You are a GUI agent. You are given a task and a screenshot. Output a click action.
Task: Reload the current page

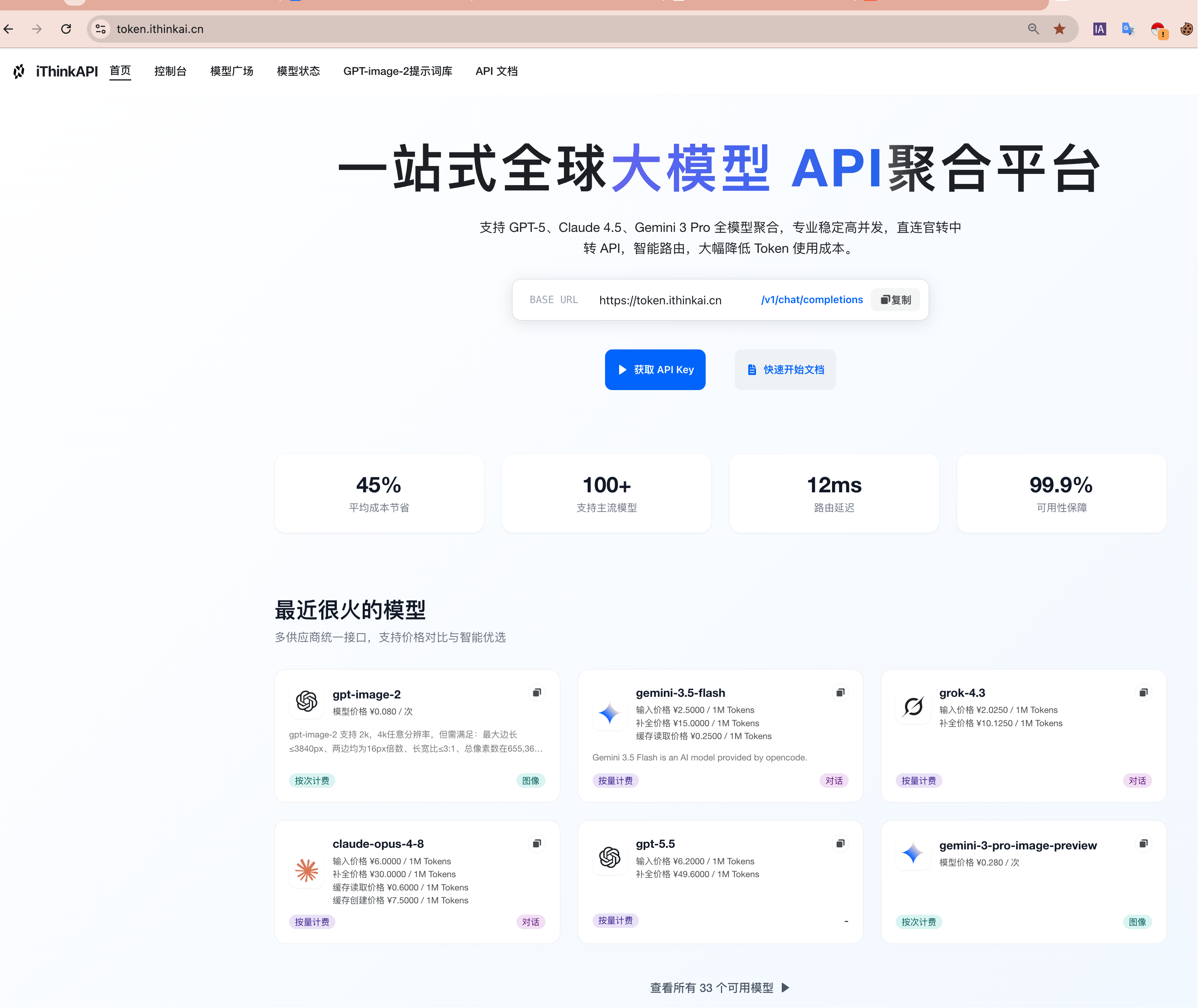point(66,29)
